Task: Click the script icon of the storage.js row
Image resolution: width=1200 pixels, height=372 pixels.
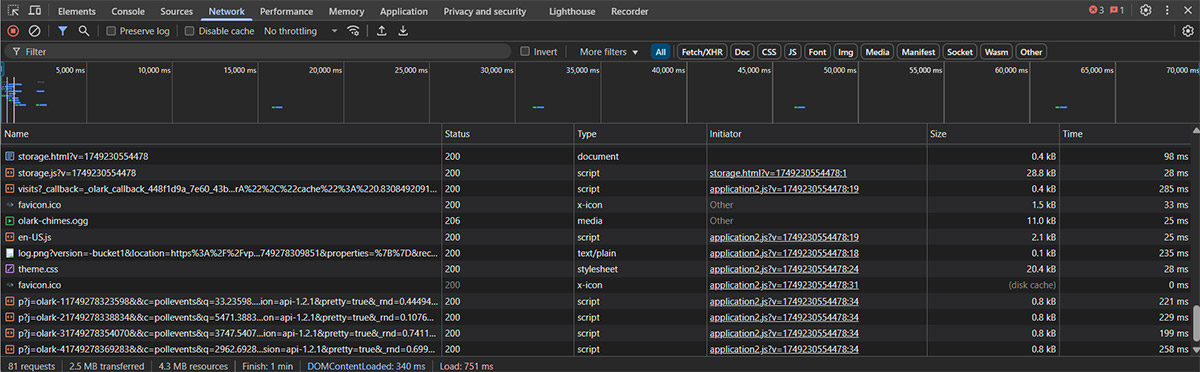Action: coord(10,173)
